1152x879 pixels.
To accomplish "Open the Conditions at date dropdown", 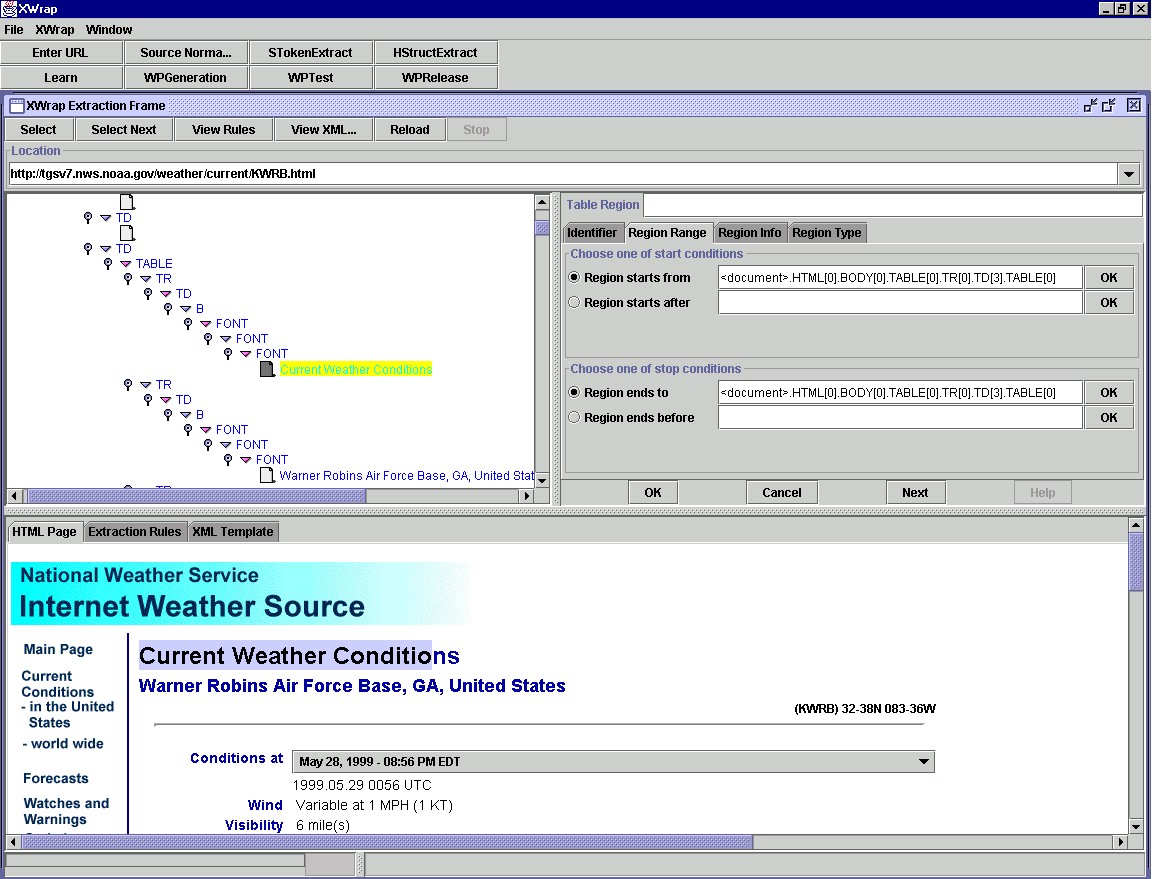I will coord(923,762).
